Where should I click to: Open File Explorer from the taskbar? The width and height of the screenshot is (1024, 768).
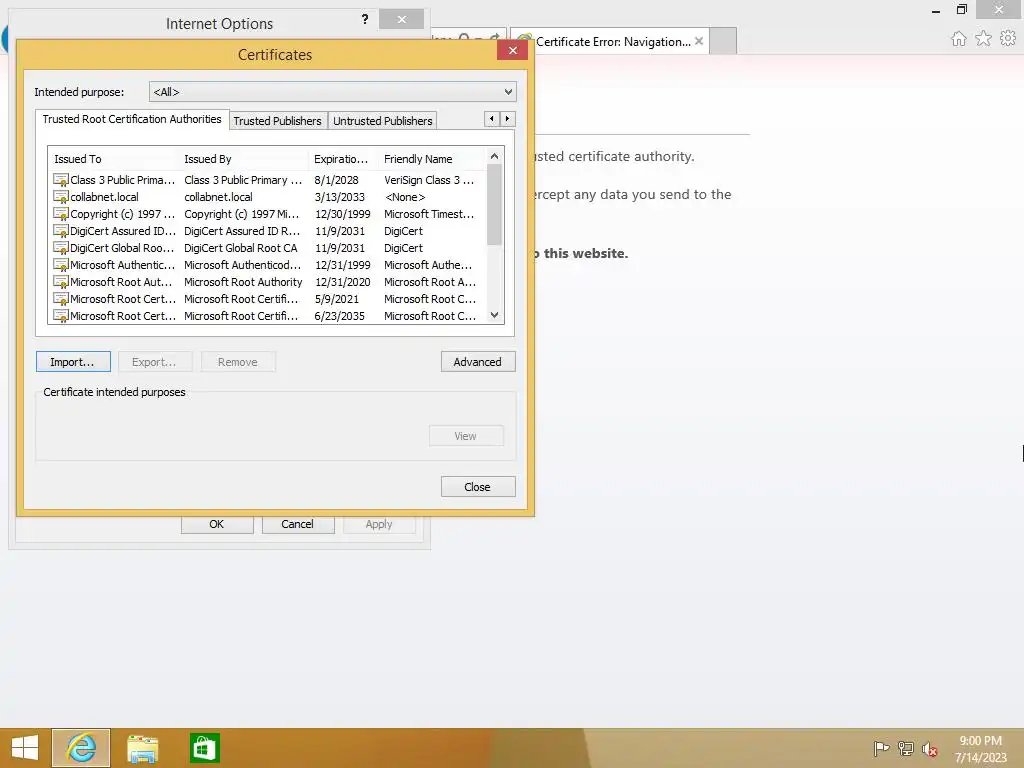click(x=142, y=748)
